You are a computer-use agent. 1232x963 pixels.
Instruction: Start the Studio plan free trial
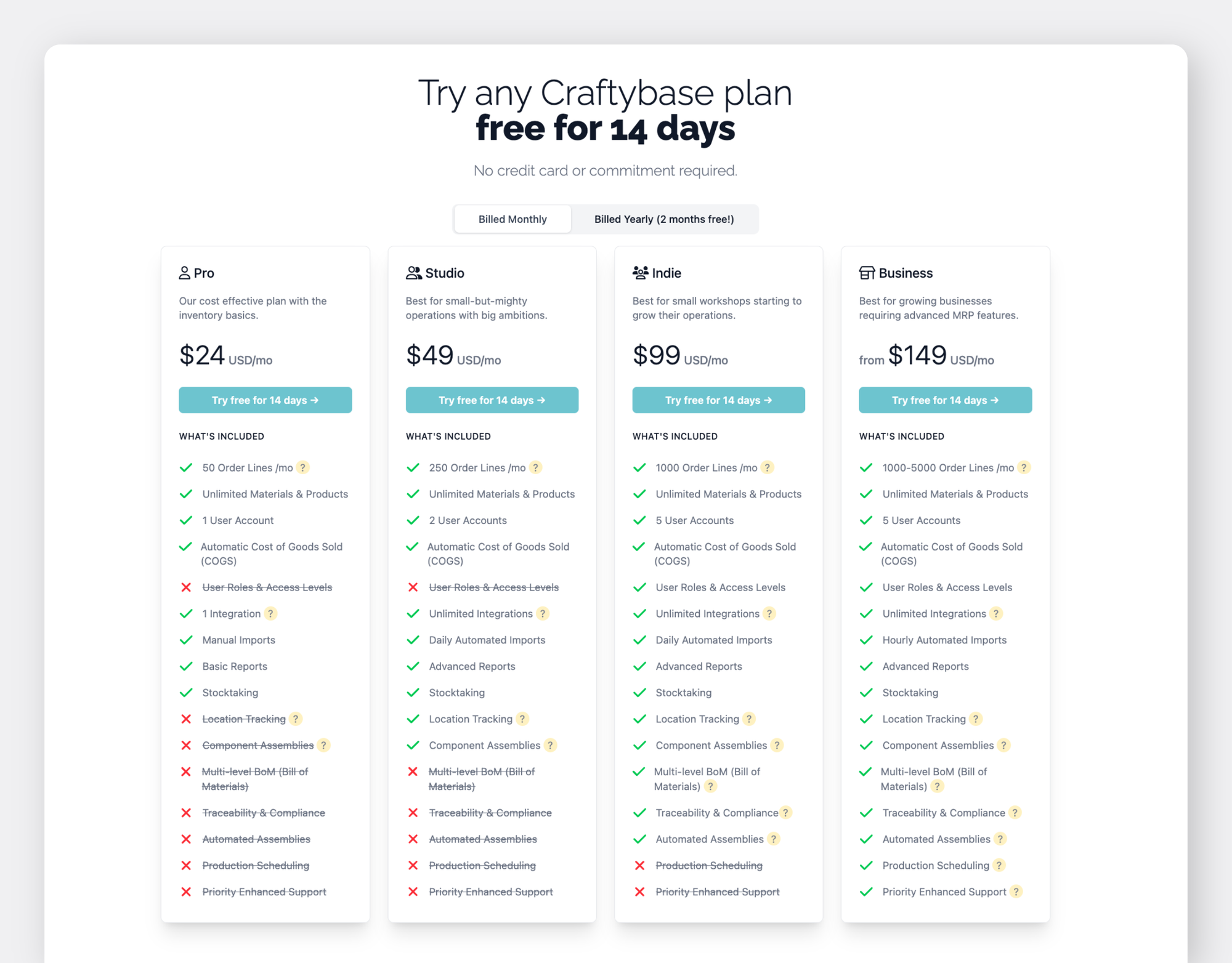[492, 400]
